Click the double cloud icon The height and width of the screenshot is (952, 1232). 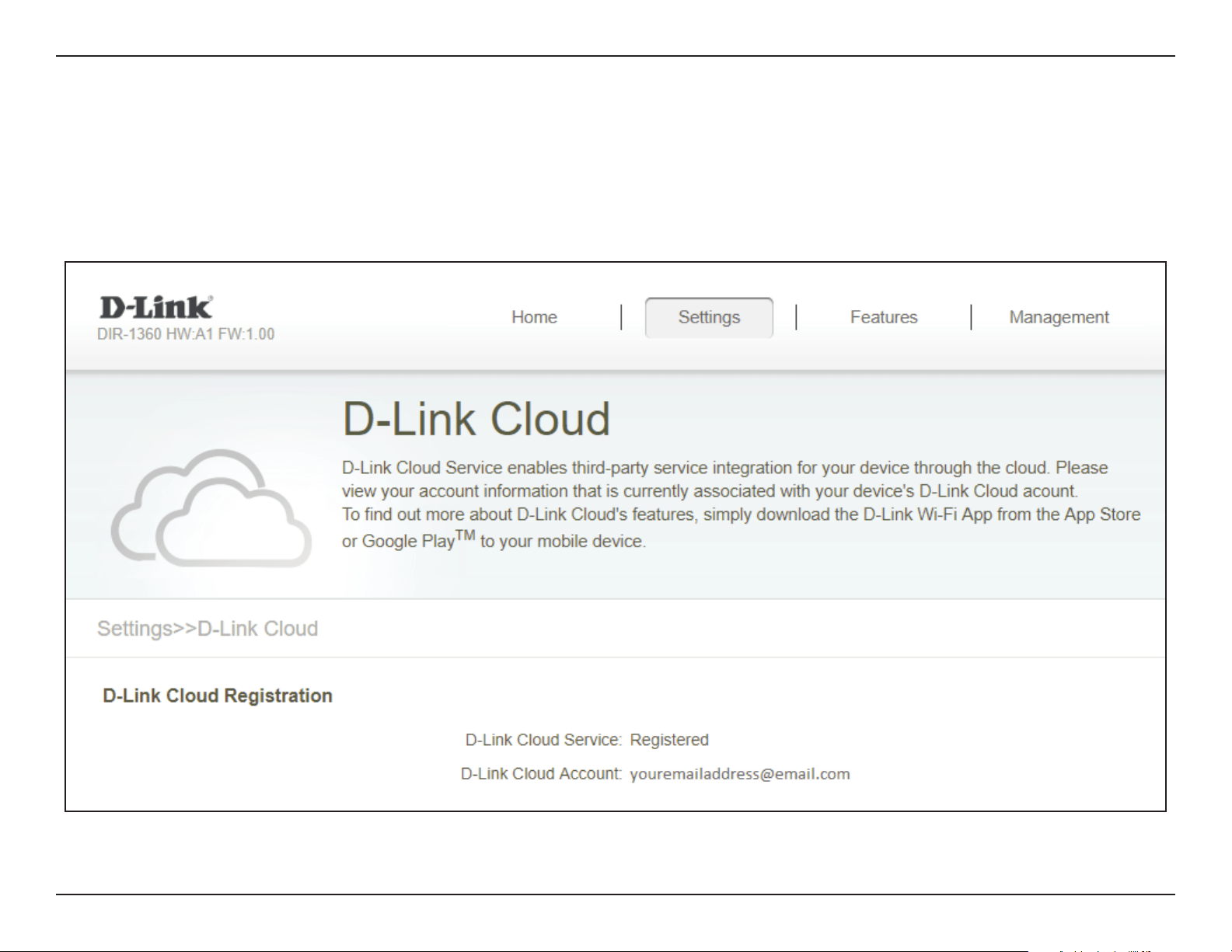click(x=211, y=508)
